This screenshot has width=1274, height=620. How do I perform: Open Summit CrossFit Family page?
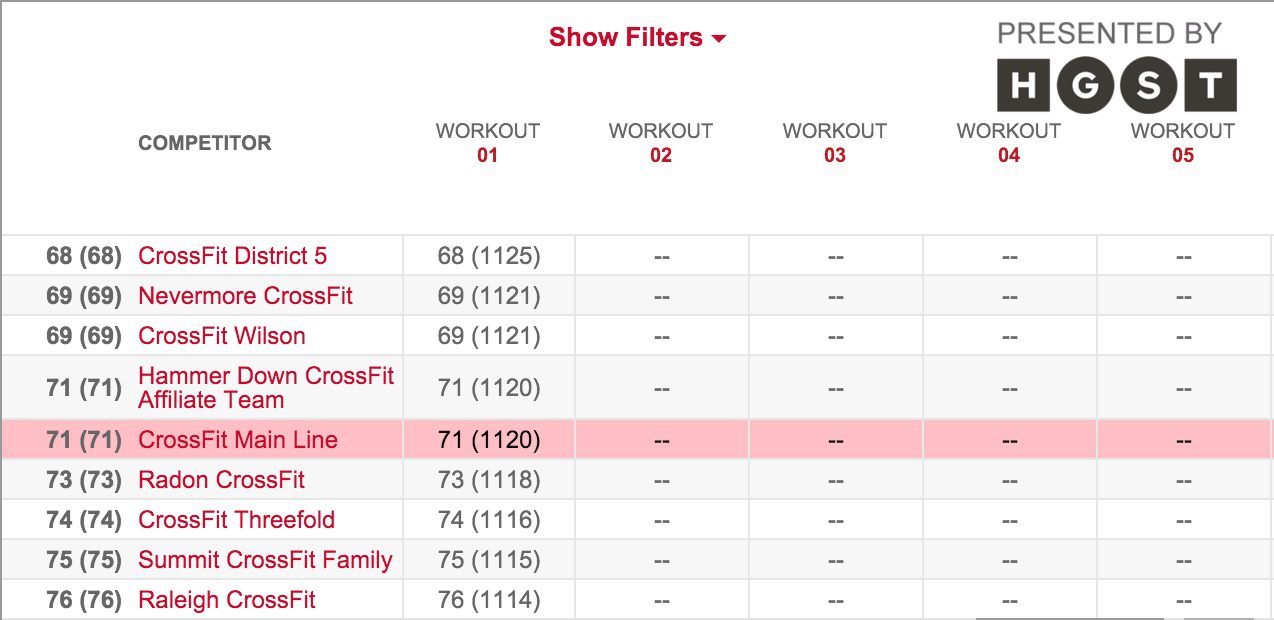pos(265,560)
